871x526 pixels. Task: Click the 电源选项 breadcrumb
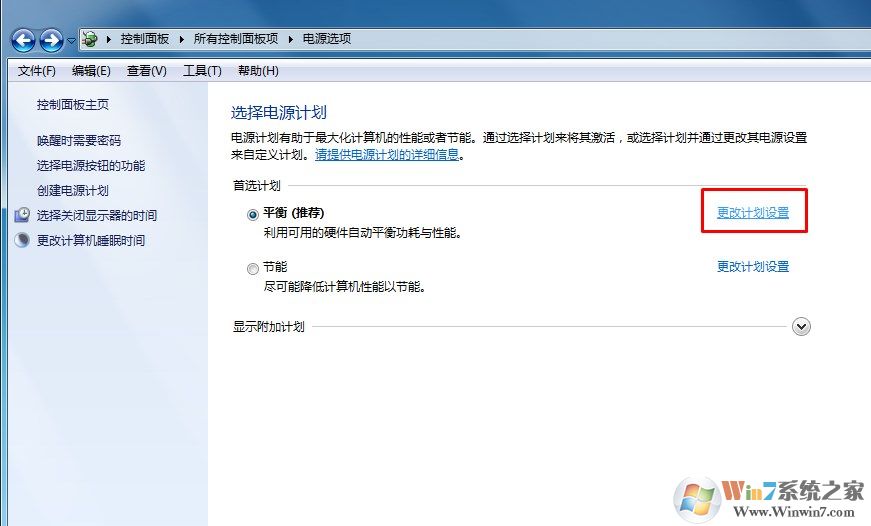point(327,39)
